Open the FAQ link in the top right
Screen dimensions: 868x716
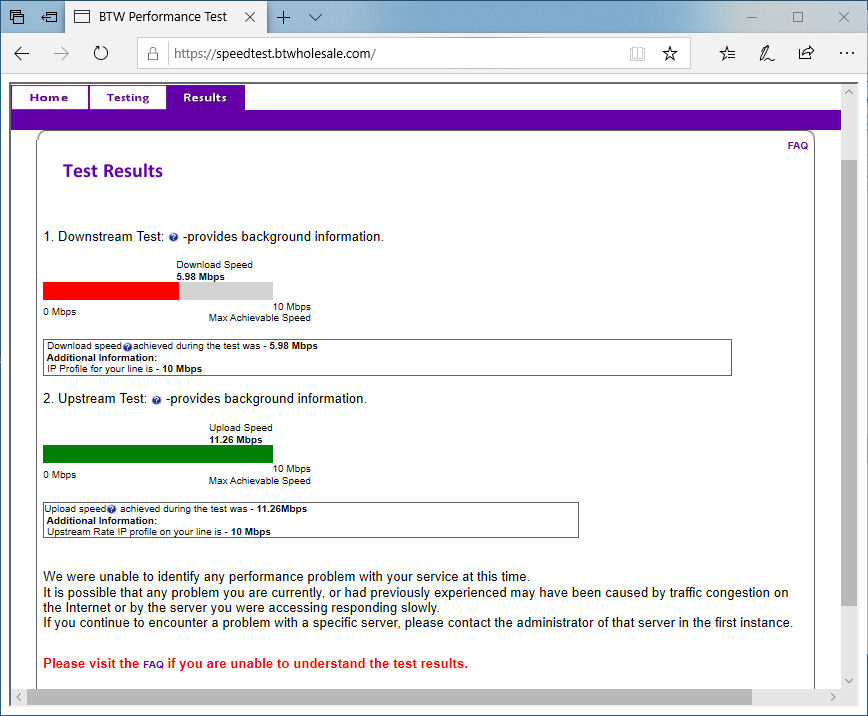click(x=797, y=145)
